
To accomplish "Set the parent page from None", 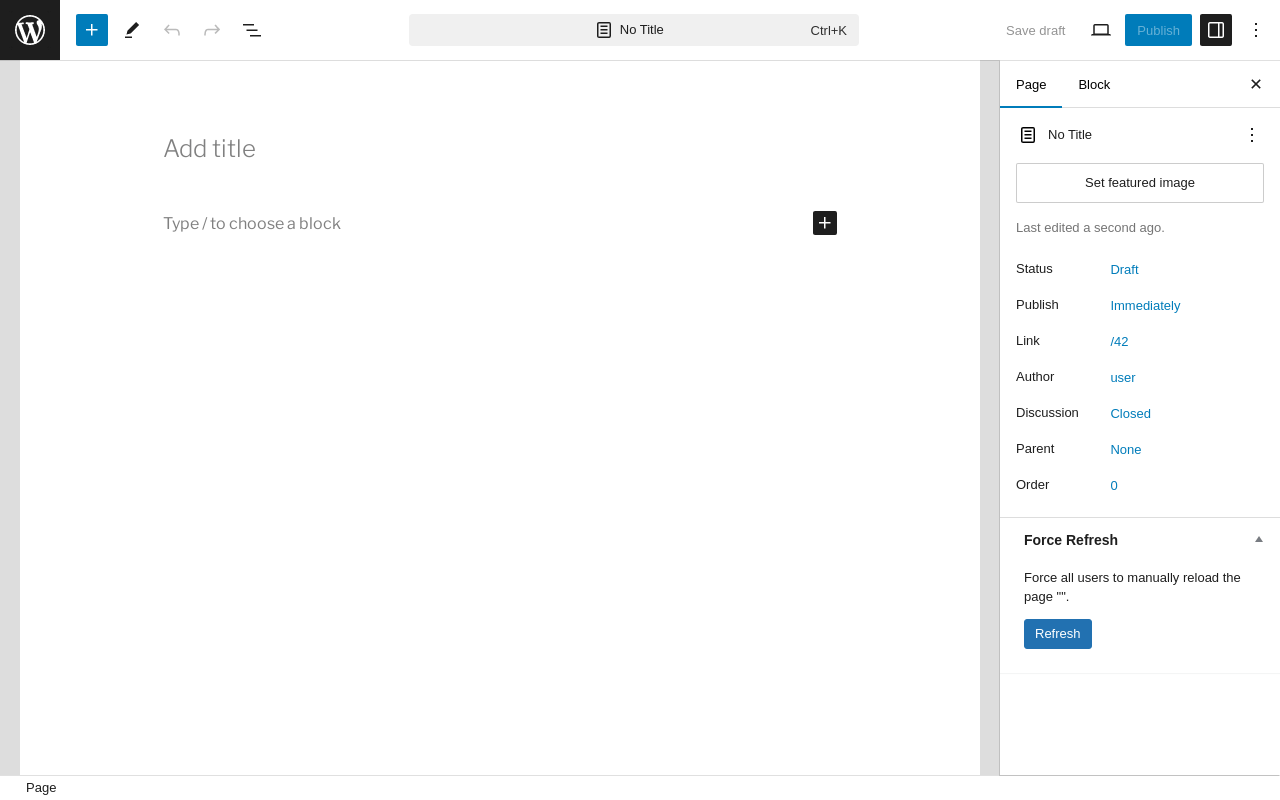I will [x=1126, y=449].
